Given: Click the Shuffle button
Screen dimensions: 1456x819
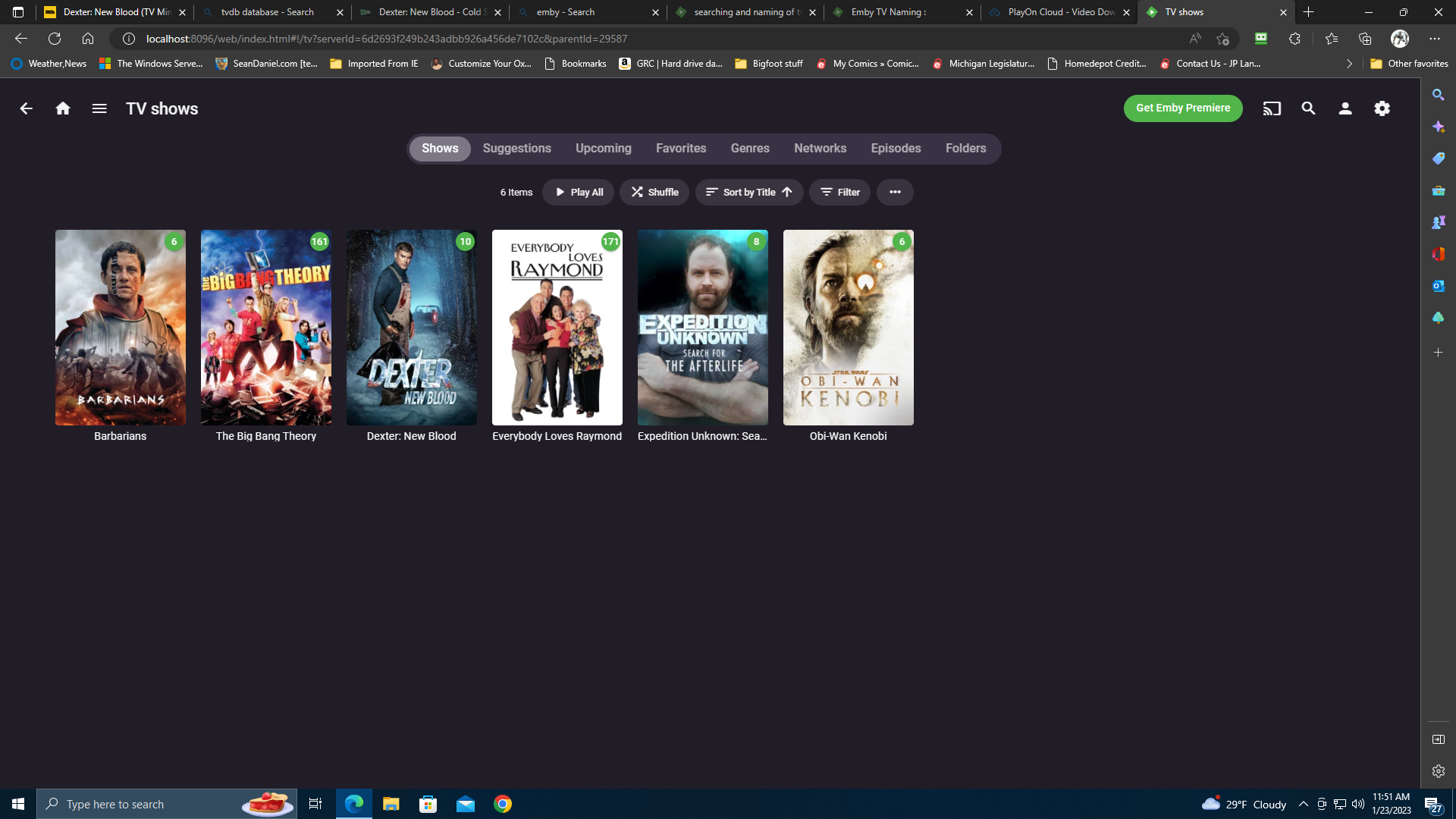Looking at the screenshot, I should point(654,192).
